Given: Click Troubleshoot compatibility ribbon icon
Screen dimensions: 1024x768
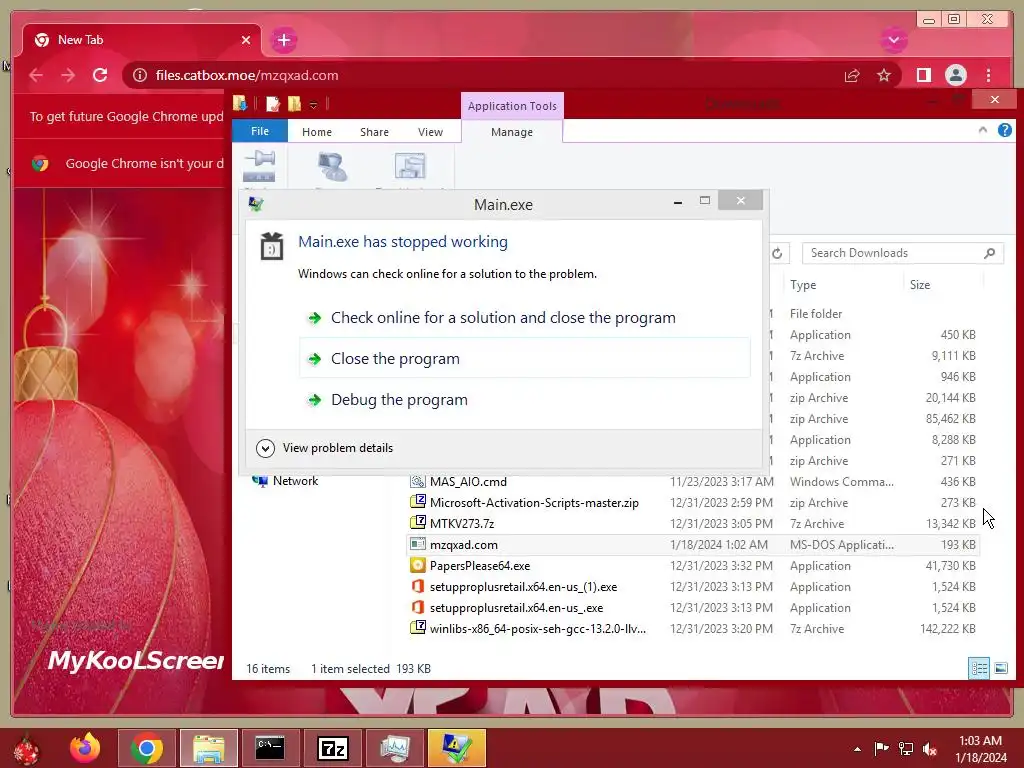Looking at the screenshot, I should point(410,167).
